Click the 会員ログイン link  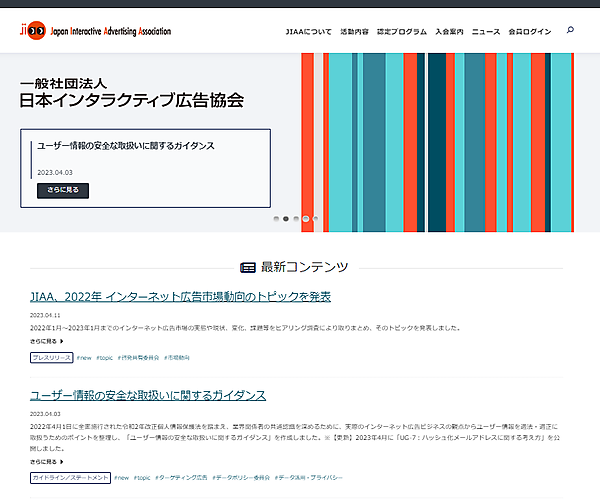529,31
